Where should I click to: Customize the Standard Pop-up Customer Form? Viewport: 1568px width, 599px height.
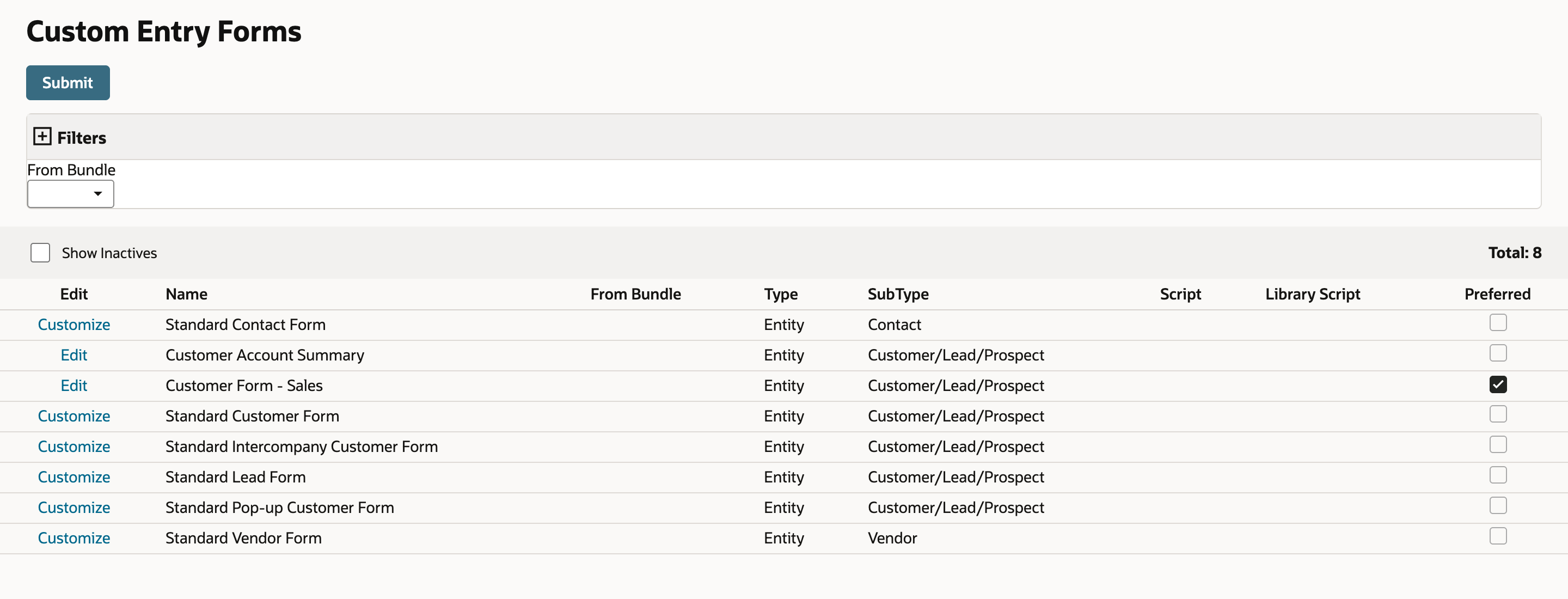pyautogui.click(x=73, y=507)
